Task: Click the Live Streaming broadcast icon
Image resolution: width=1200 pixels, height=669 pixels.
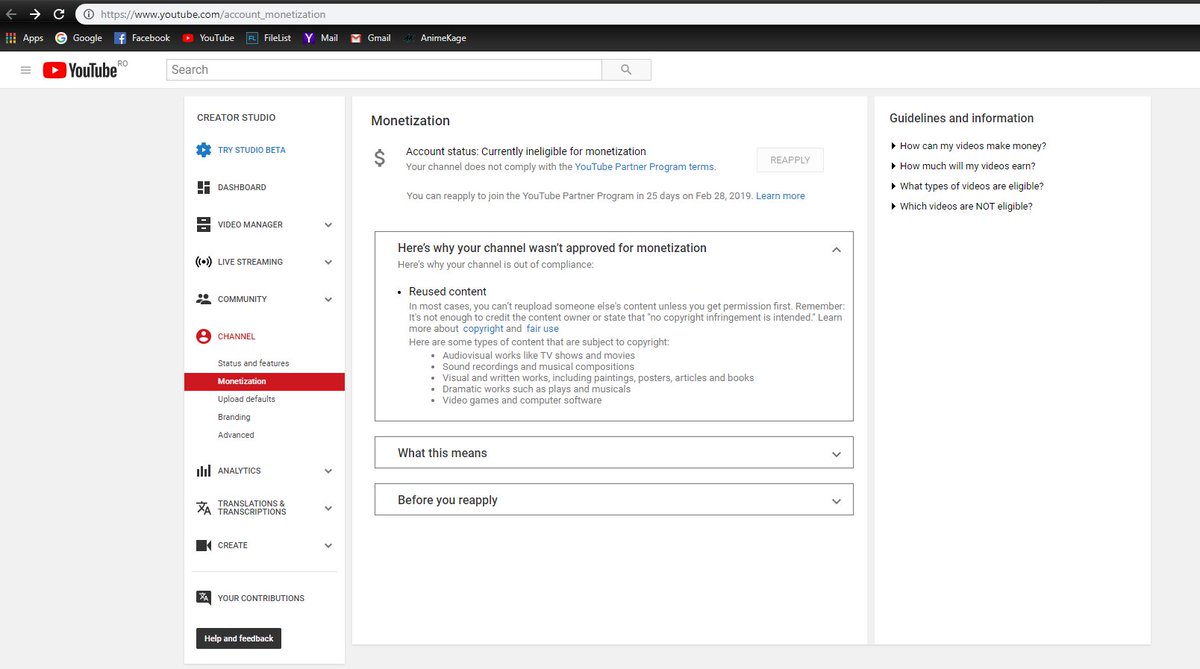Action: (203, 262)
